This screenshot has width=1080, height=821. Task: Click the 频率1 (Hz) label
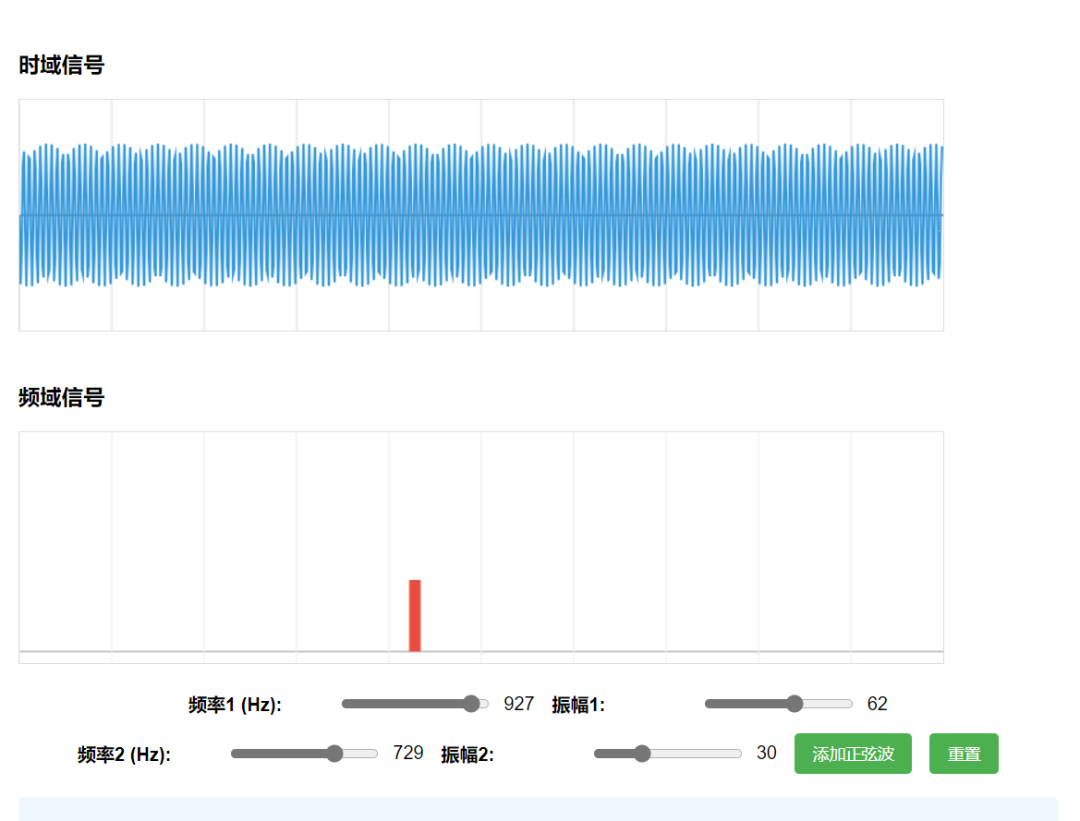(235, 705)
